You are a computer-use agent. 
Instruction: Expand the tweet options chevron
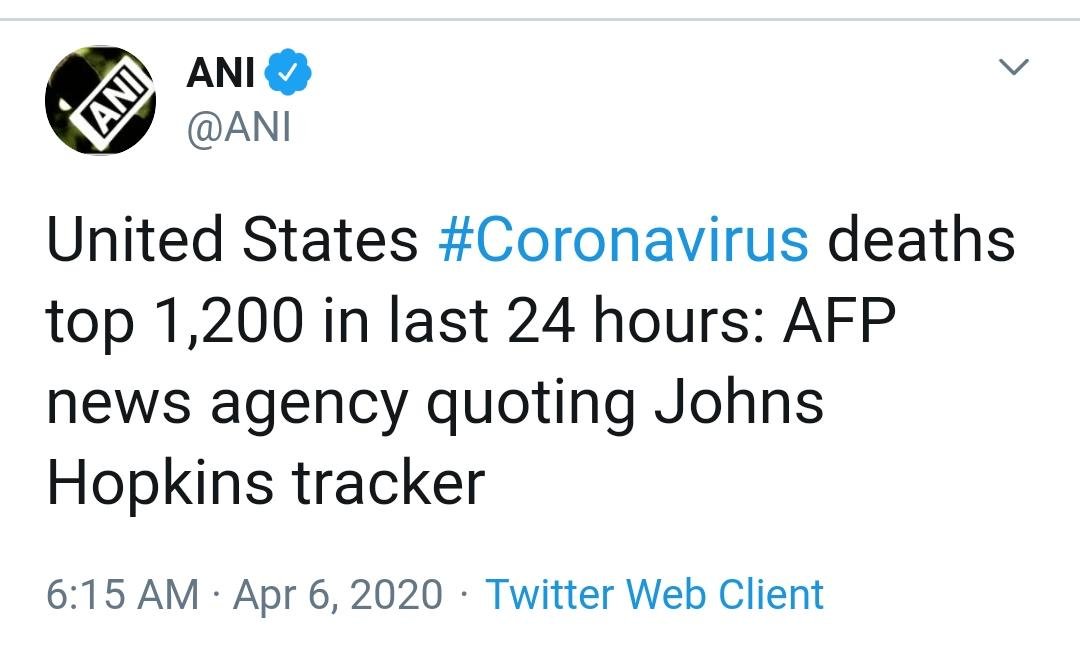(x=1015, y=68)
